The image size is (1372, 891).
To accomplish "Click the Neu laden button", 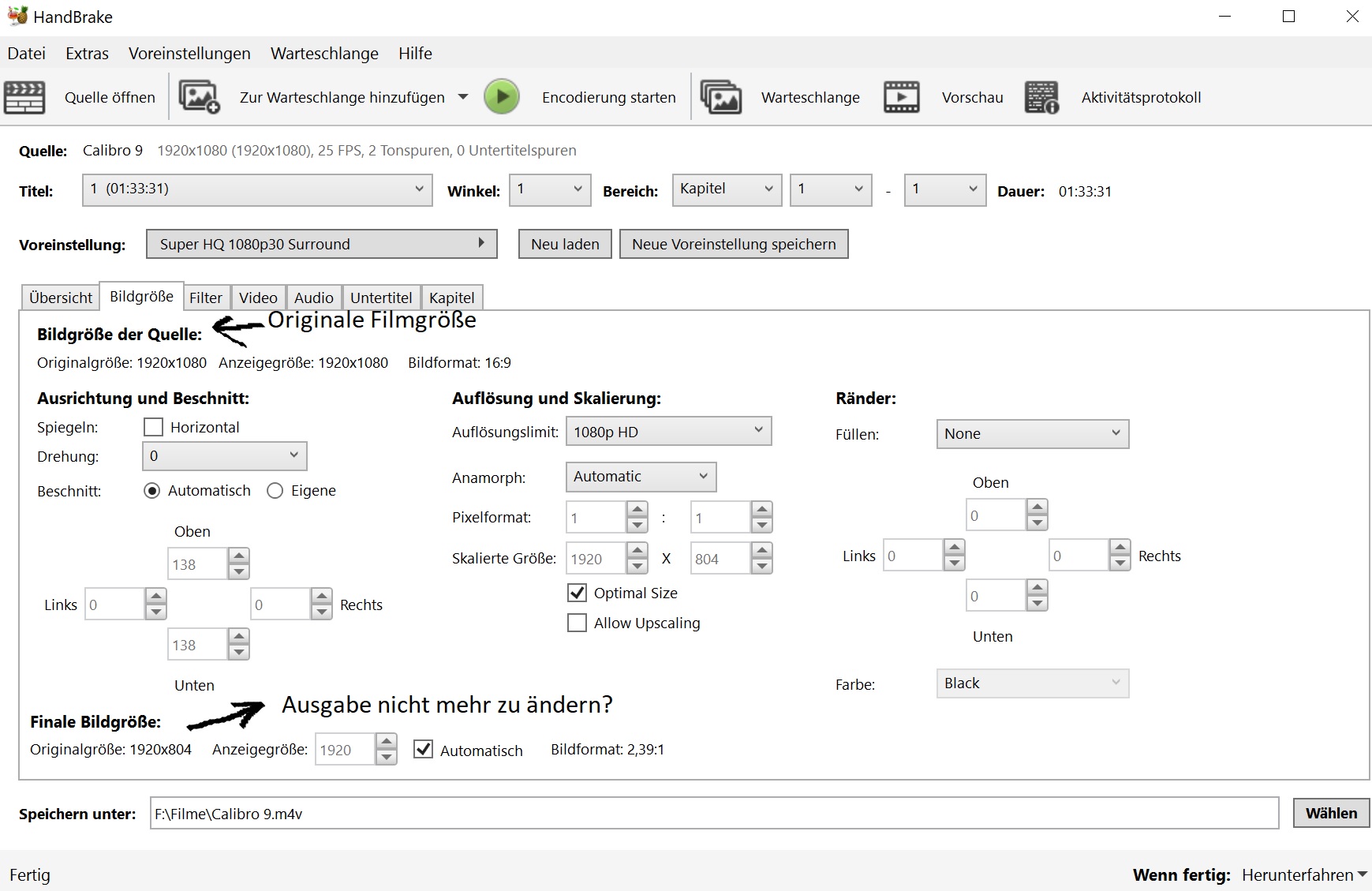I will pos(565,244).
